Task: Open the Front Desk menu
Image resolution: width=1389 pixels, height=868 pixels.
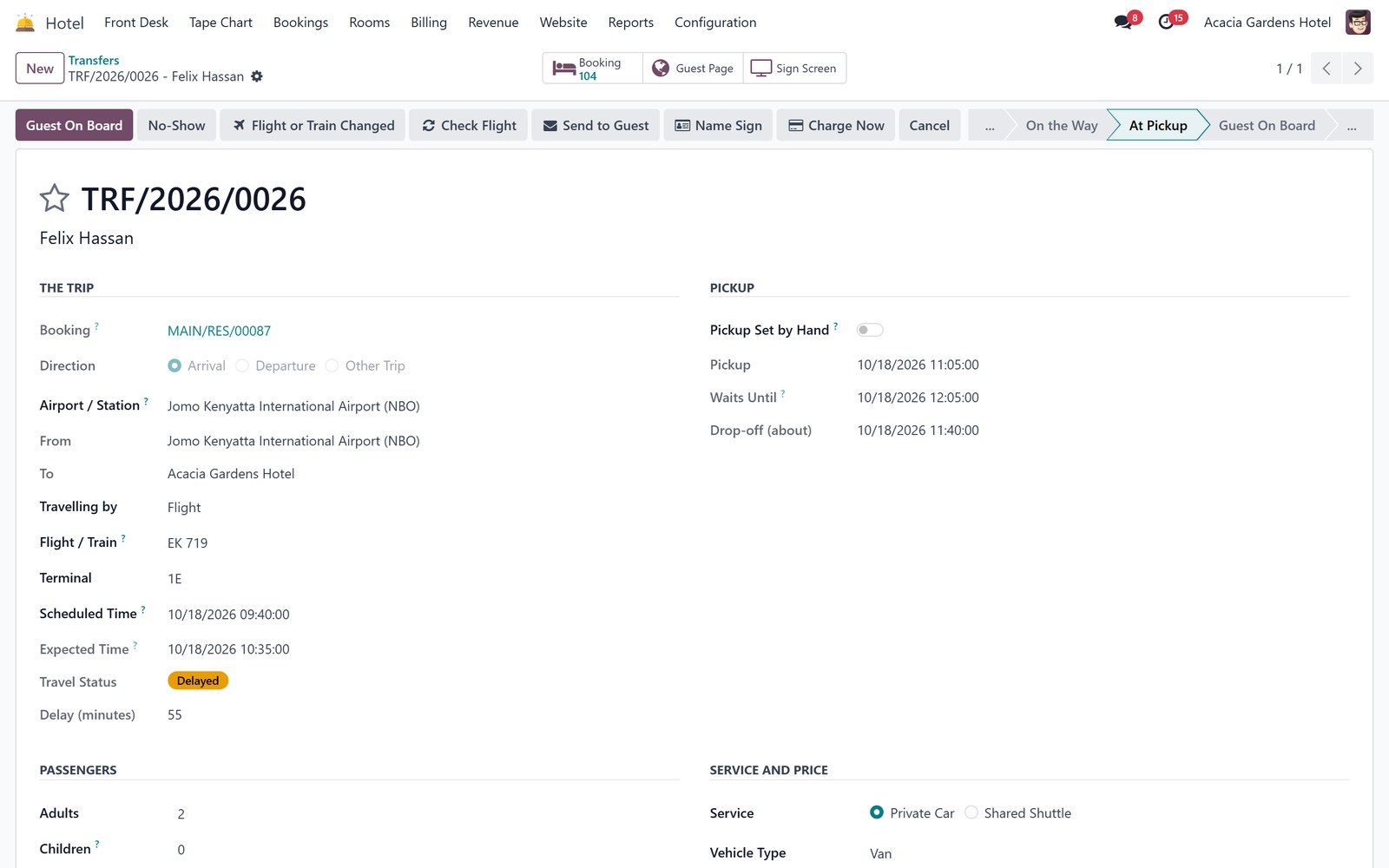Action: coord(136,23)
